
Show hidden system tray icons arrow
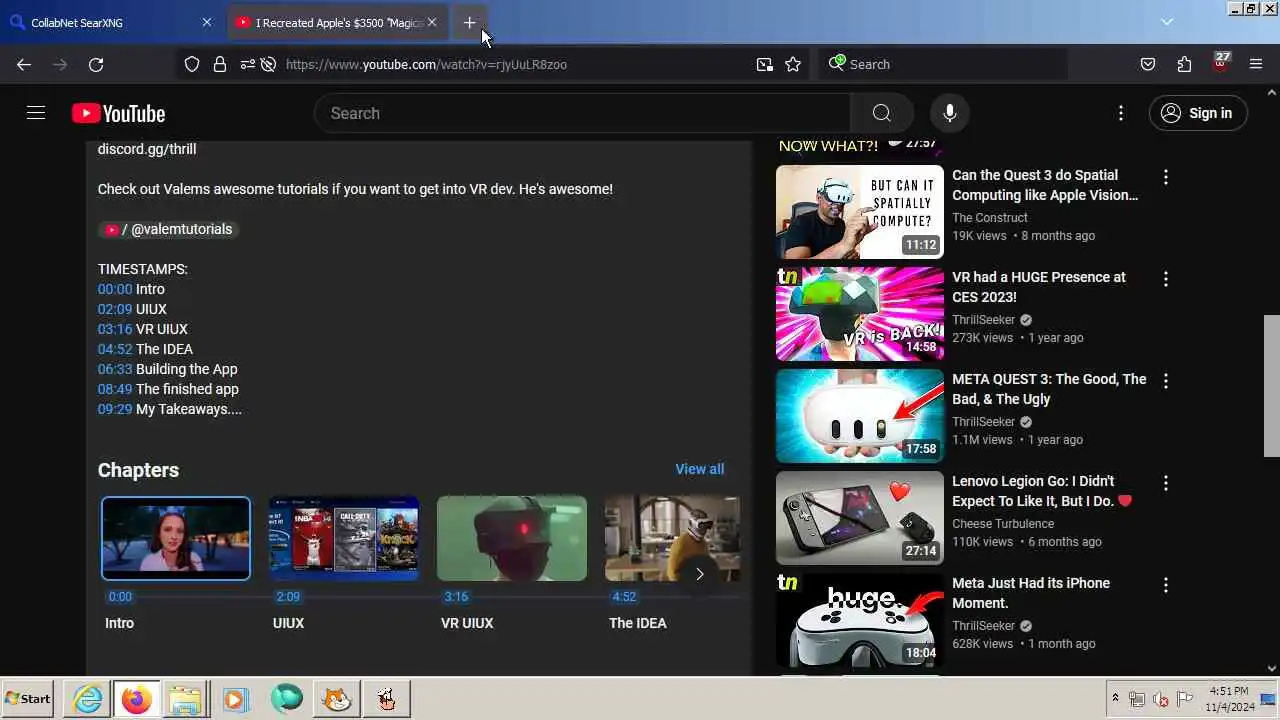[x=1115, y=698]
